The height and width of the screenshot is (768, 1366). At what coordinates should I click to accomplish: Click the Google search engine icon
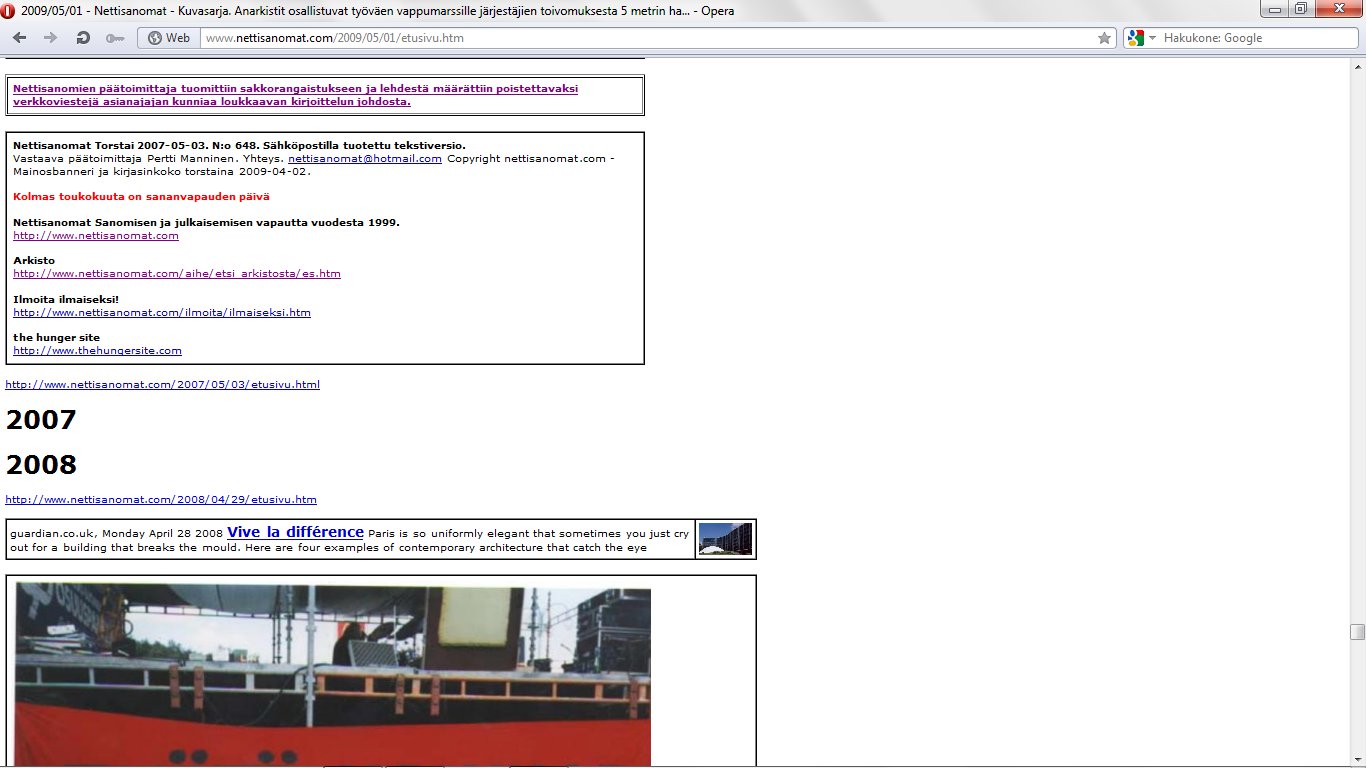[x=1134, y=38]
